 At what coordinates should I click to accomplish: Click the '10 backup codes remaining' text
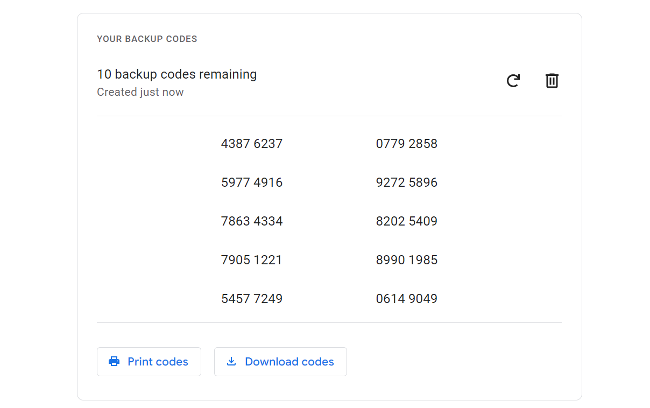(x=177, y=74)
